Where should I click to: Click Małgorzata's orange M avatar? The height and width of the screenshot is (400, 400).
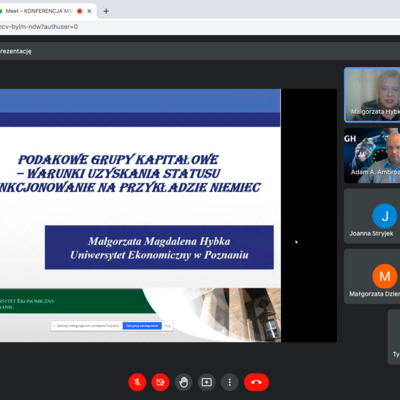point(385,276)
